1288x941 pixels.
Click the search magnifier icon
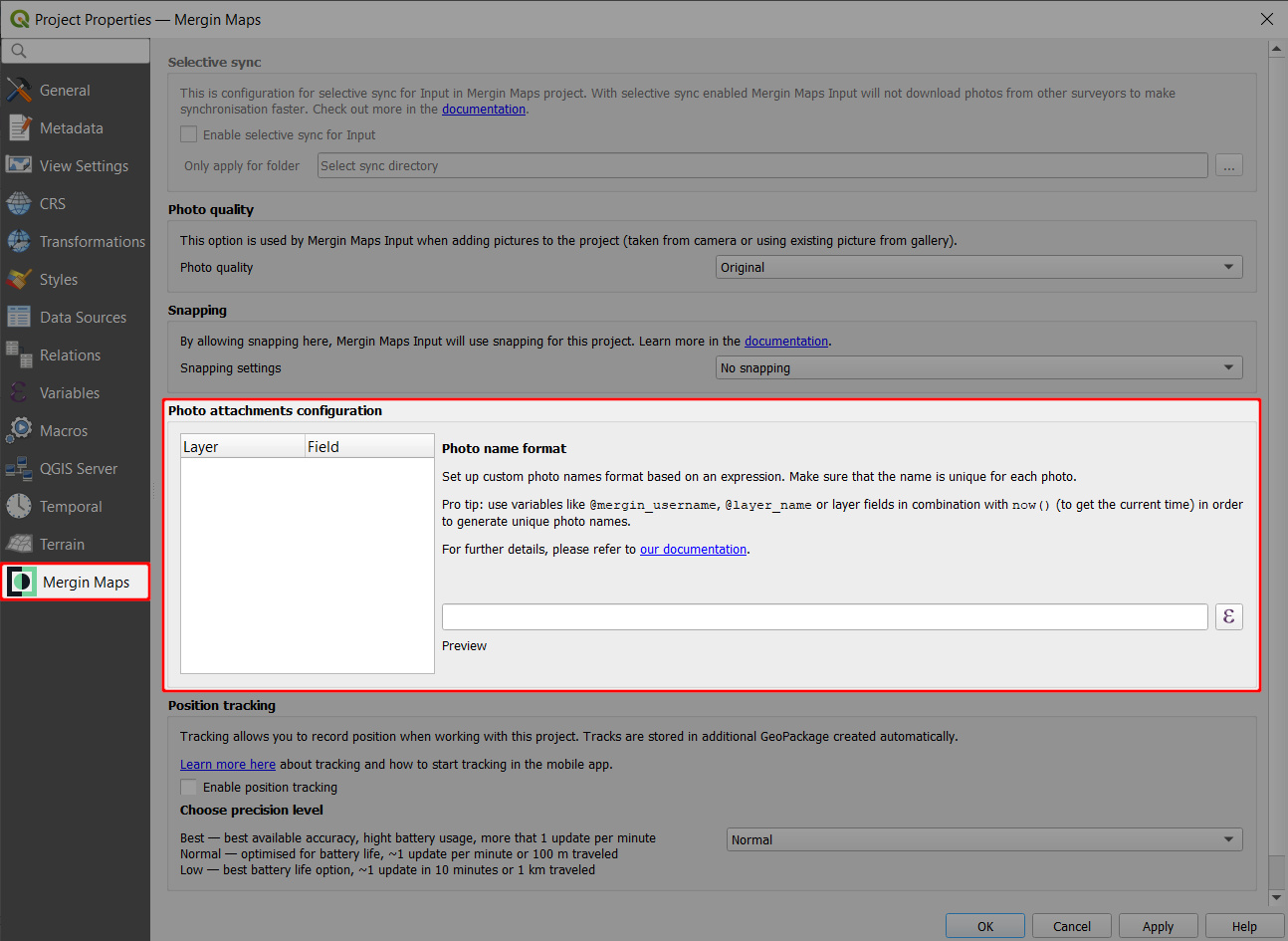(x=19, y=51)
